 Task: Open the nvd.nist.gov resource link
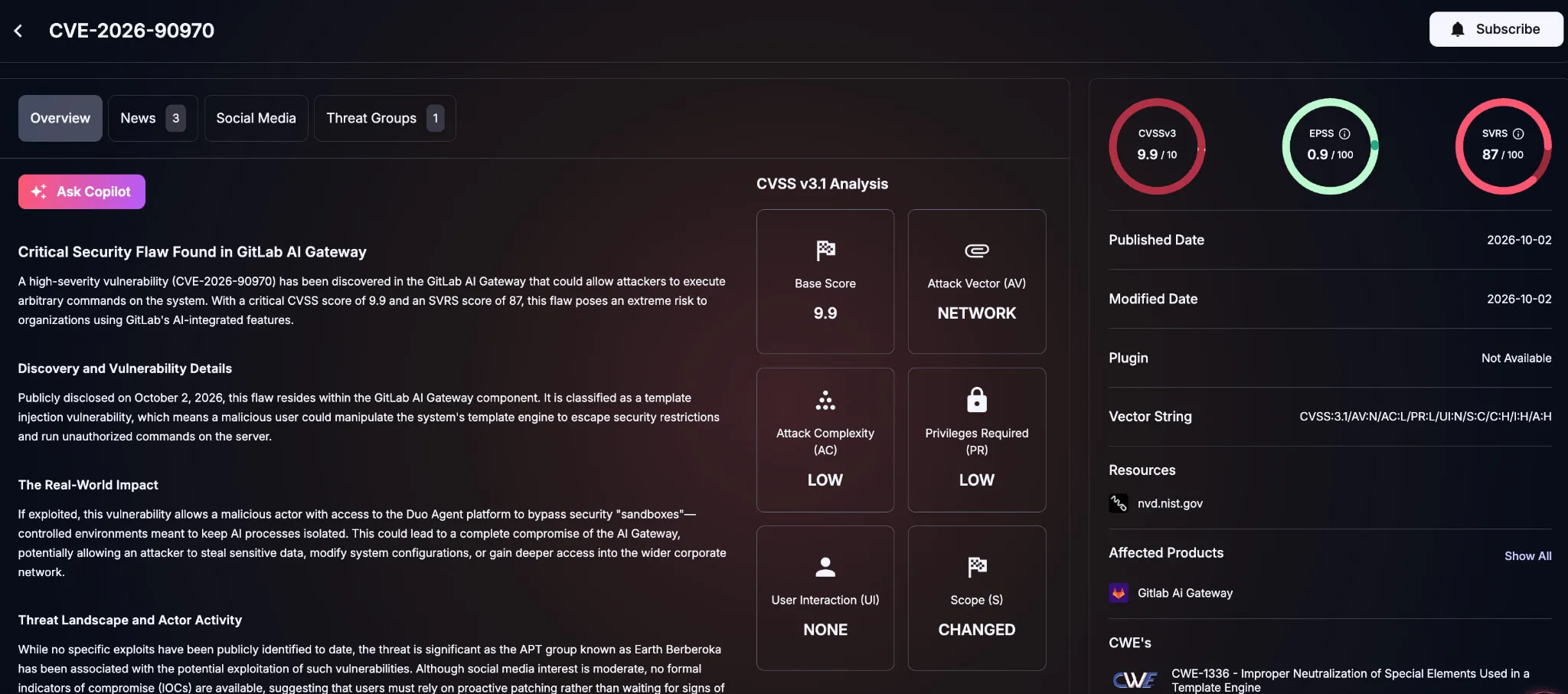[1170, 503]
